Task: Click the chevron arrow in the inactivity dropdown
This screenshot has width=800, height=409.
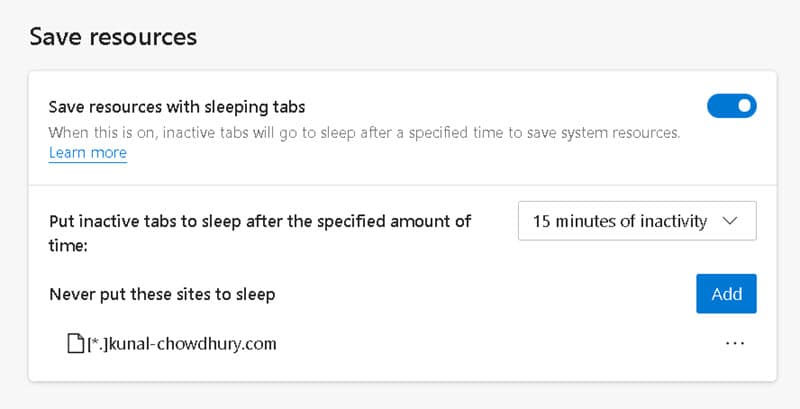Action: 730,221
